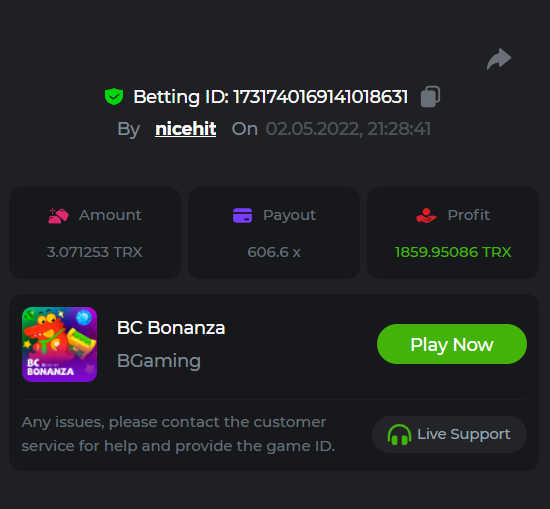Click the purple Payout card icon
The height and width of the screenshot is (509, 550).
242,215
